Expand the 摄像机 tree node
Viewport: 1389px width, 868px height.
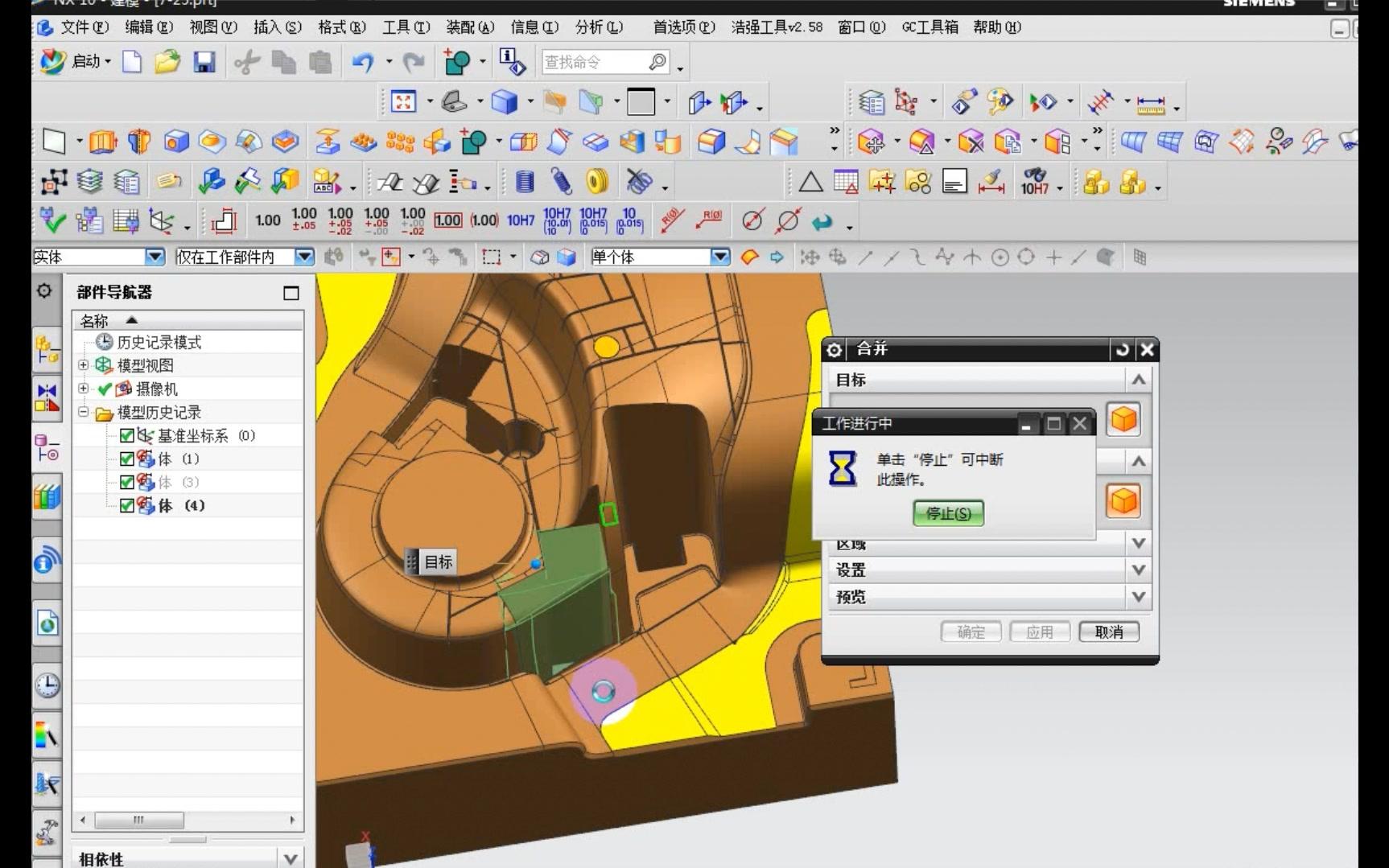[x=84, y=389]
